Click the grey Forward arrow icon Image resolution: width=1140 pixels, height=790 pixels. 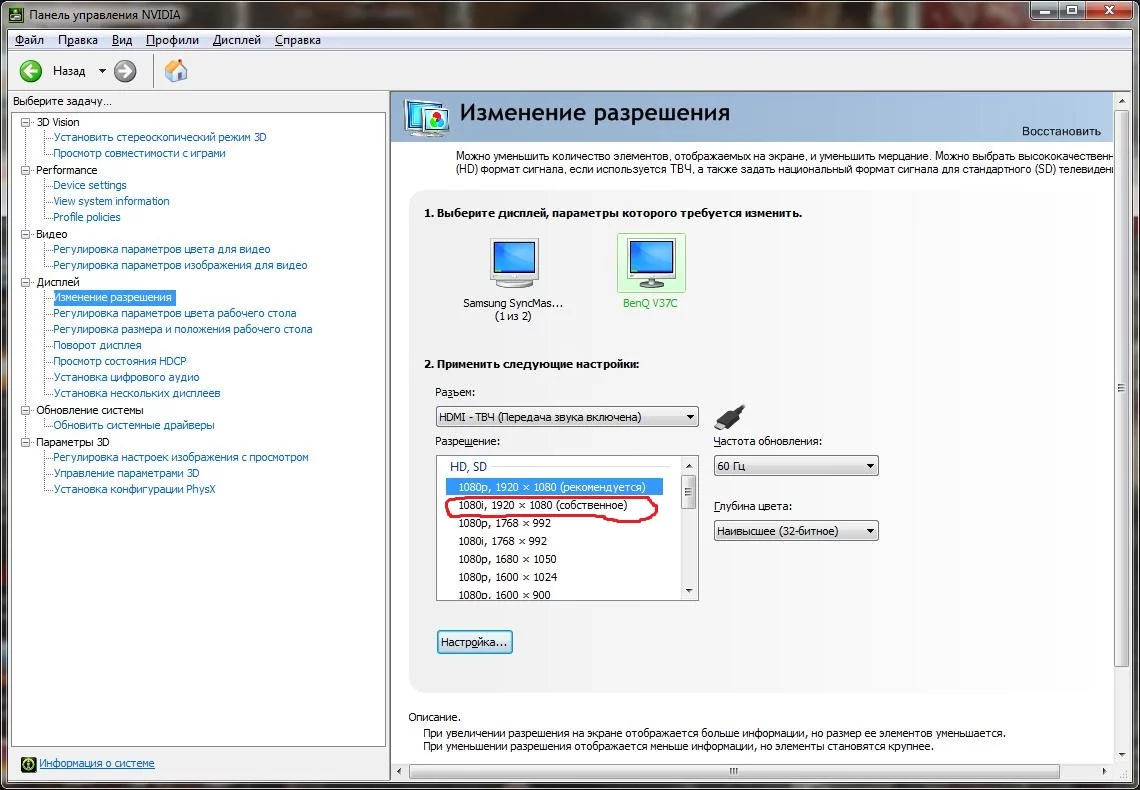click(125, 70)
